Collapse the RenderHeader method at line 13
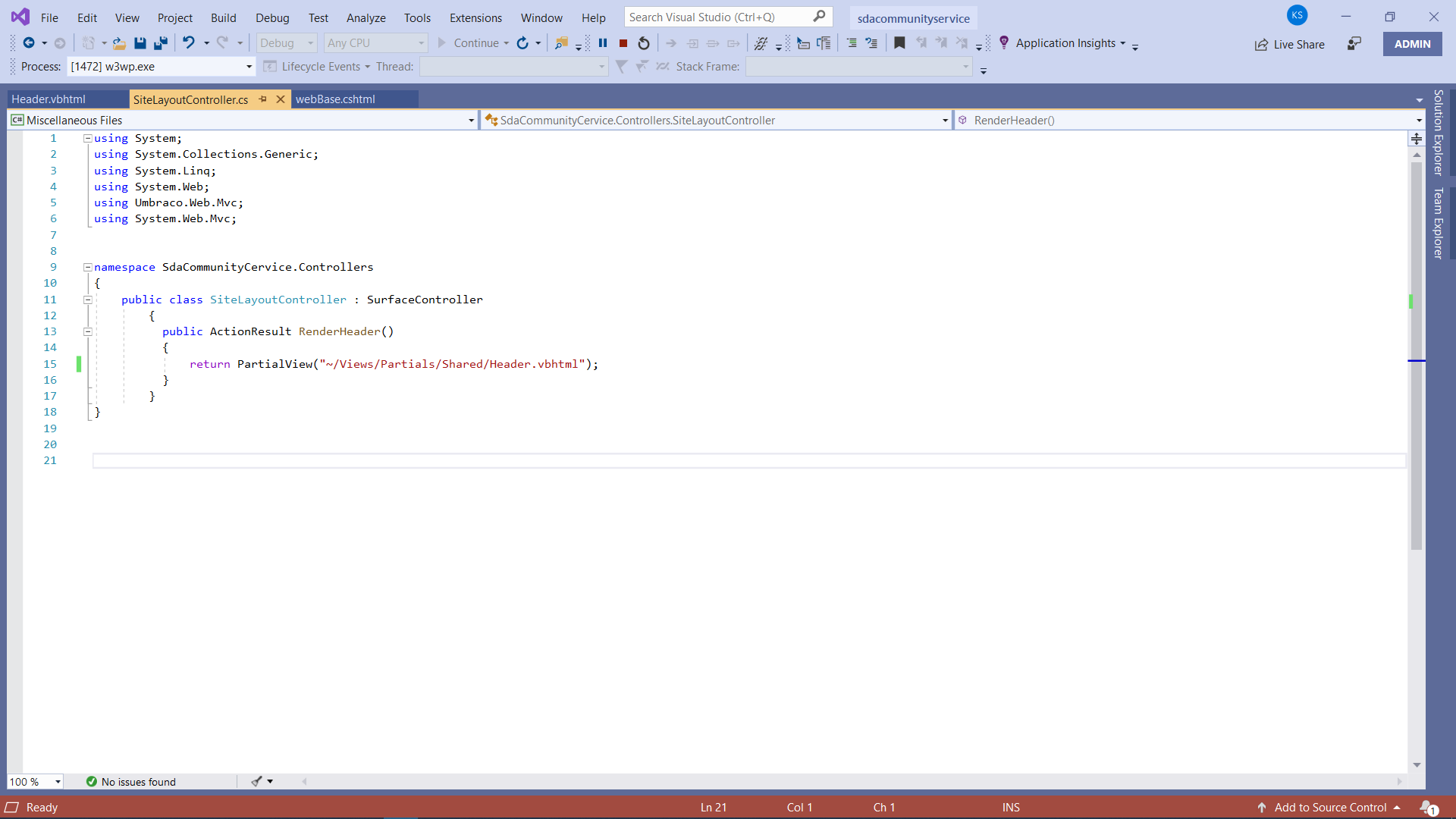The width and height of the screenshot is (1456, 819). point(88,332)
